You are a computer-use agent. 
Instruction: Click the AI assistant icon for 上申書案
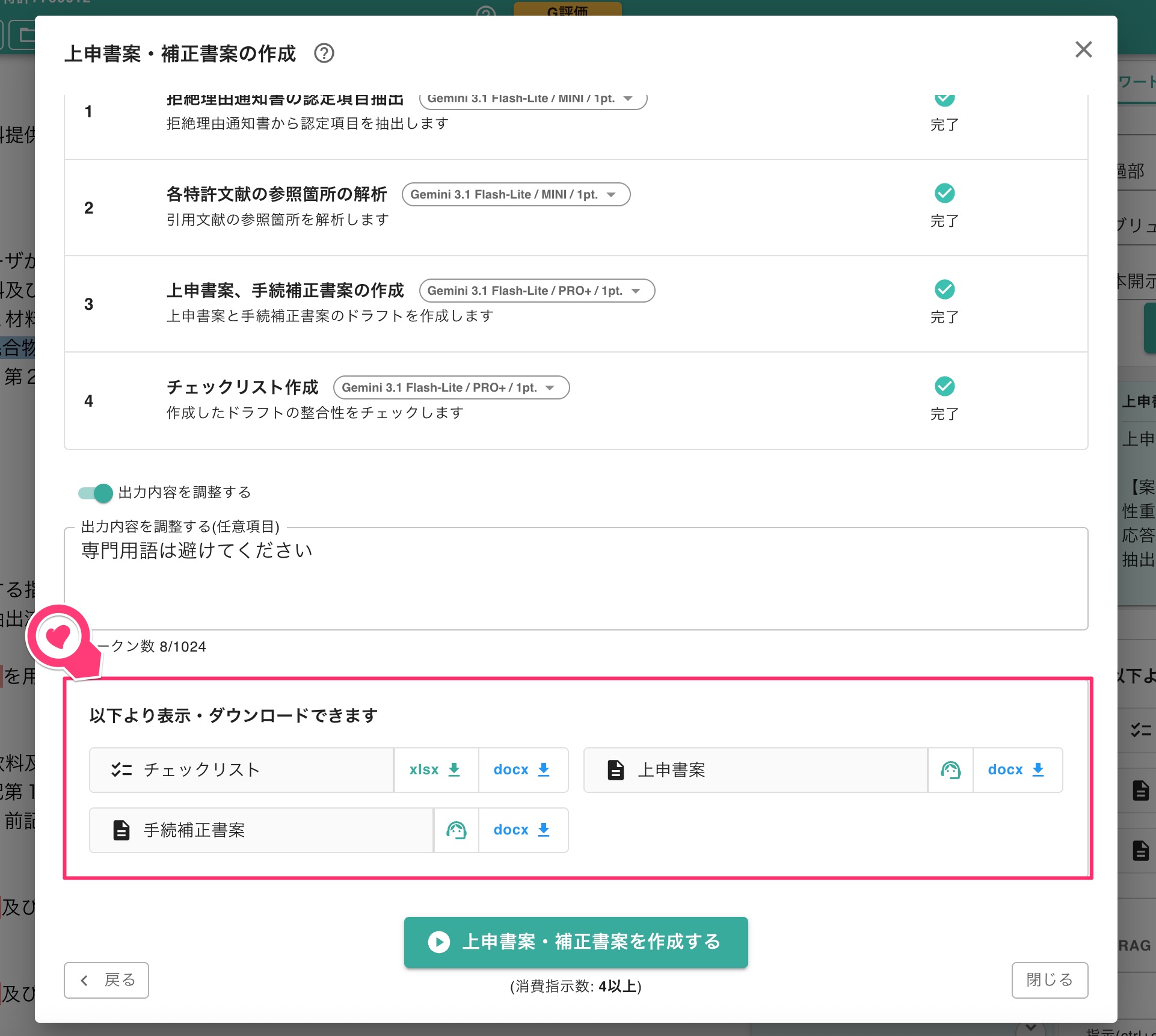click(950, 770)
